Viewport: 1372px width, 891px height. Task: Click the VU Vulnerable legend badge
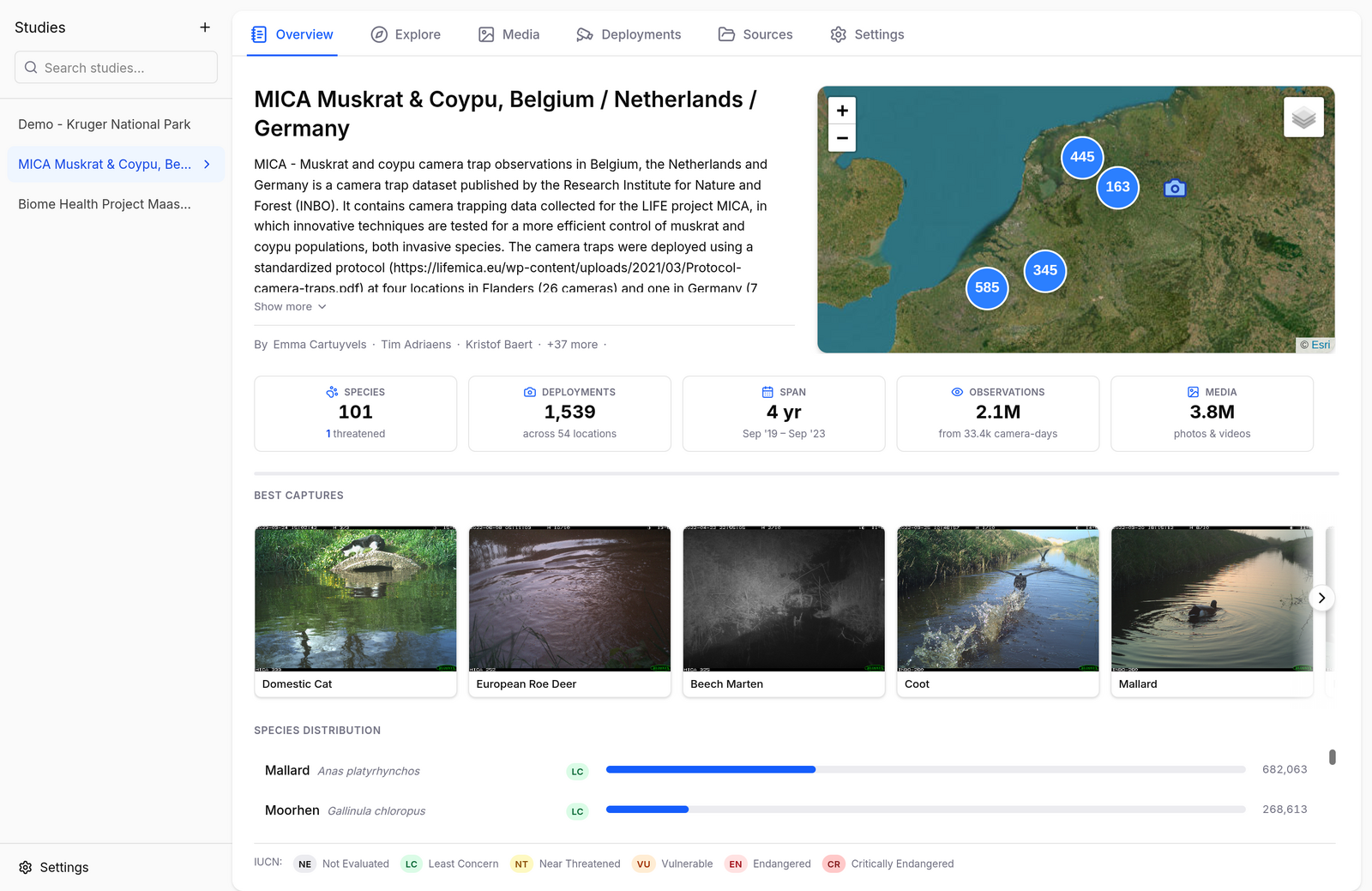(643, 864)
